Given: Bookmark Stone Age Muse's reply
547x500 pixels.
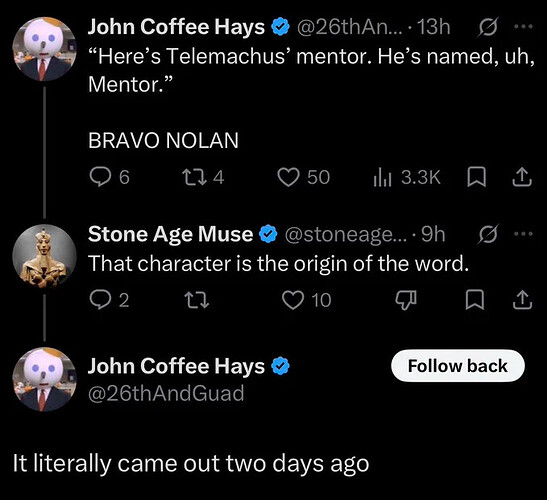Looking at the screenshot, I should pyautogui.click(x=475, y=300).
